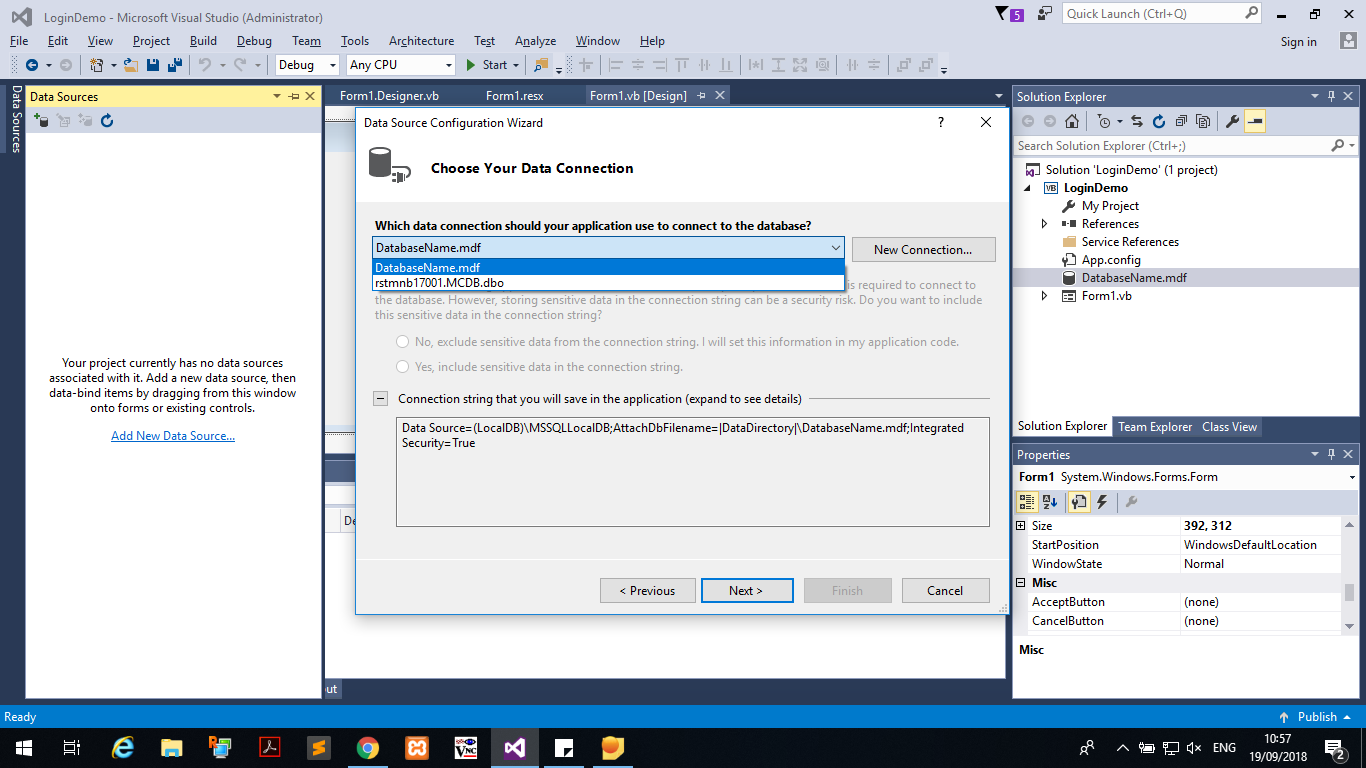Image resolution: width=1366 pixels, height=768 pixels.
Task: Open Chrome from the taskbar
Action: tap(368, 747)
